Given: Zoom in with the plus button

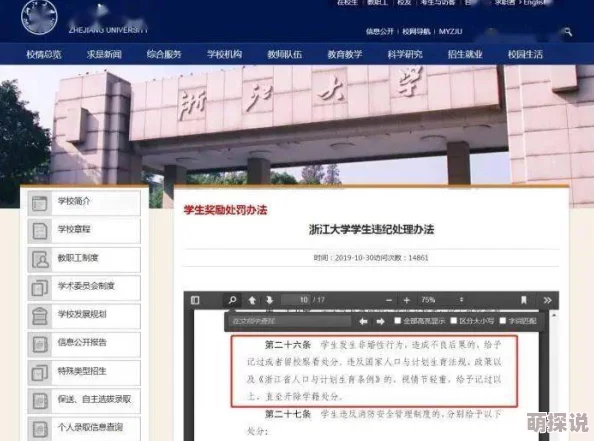Looking at the screenshot, I should [406, 300].
